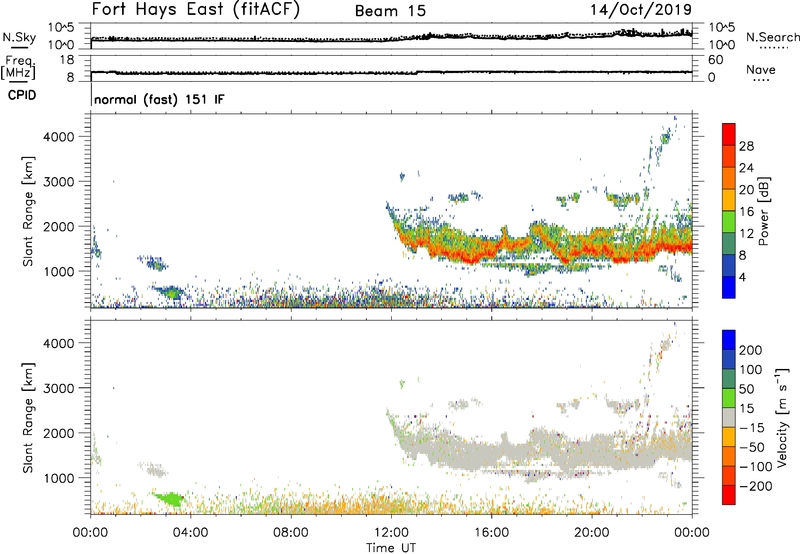Viewport: 800px width, 554px height.
Task: Click the leftmost '00:00' time tick label
Action: click(x=90, y=533)
